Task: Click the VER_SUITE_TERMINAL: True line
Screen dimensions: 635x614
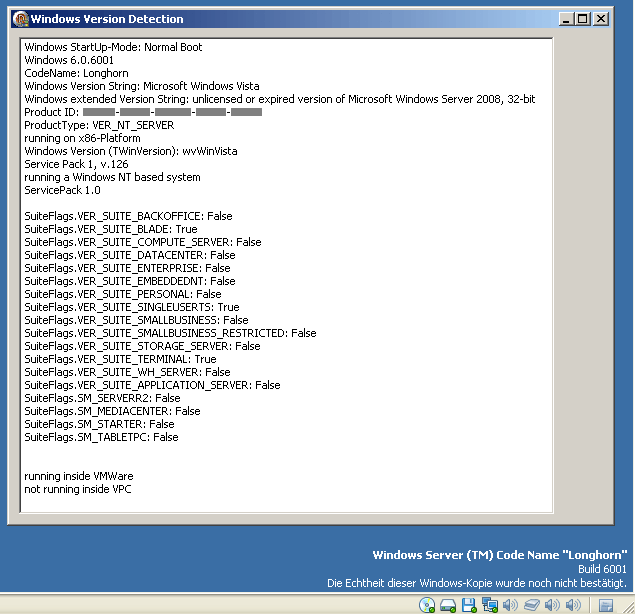Action: point(120,359)
